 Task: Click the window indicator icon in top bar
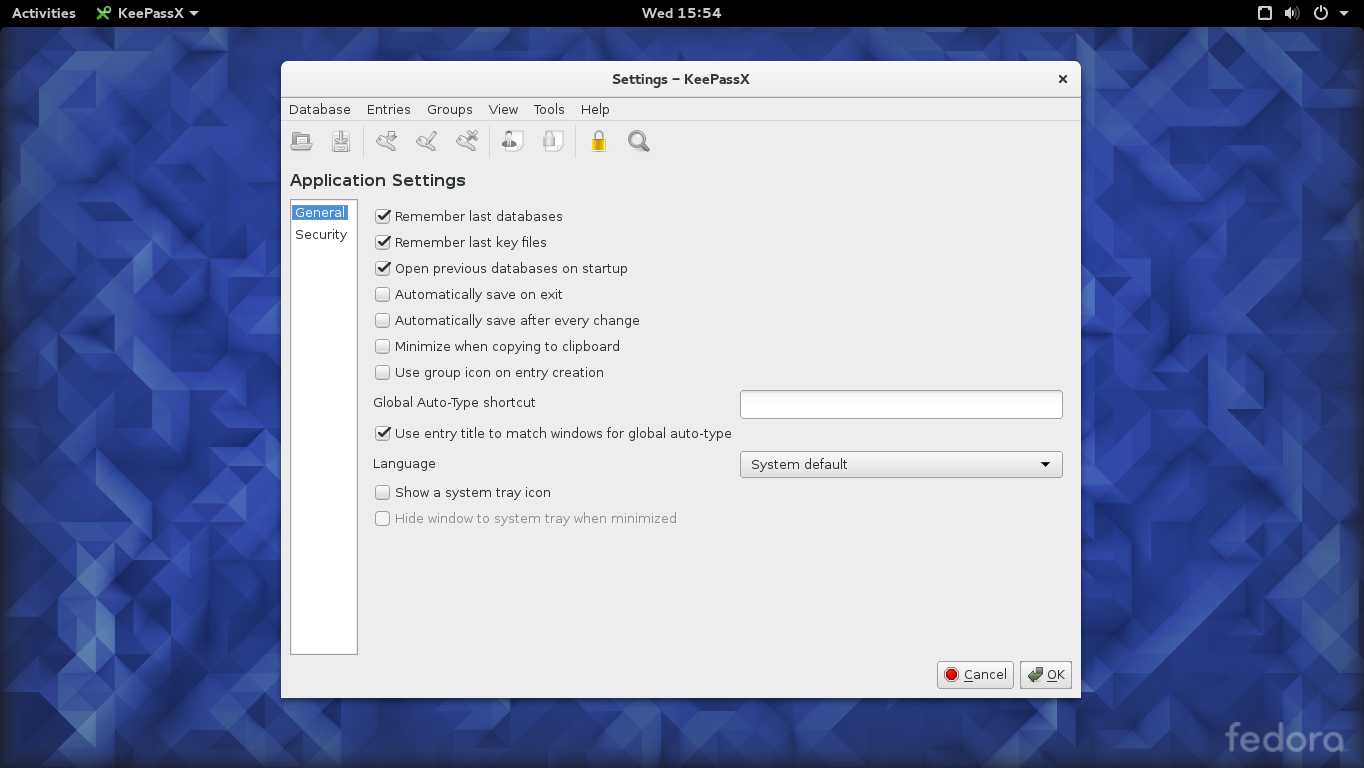(x=1265, y=13)
